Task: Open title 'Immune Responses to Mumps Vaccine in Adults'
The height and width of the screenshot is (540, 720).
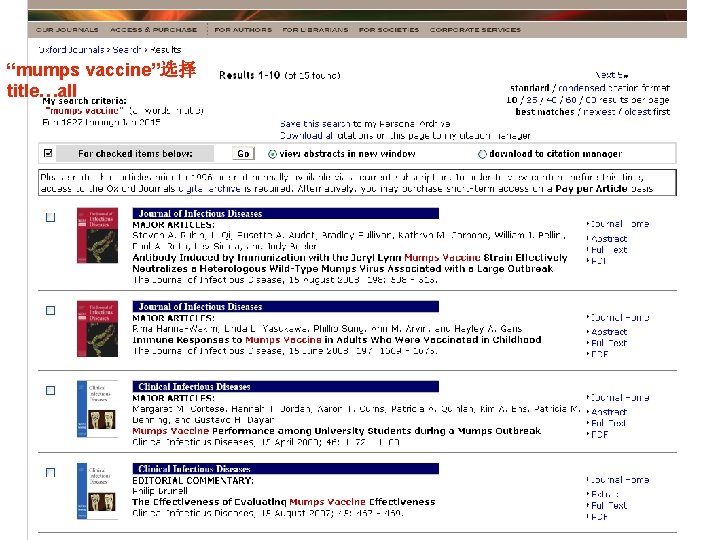Action: (337, 340)
